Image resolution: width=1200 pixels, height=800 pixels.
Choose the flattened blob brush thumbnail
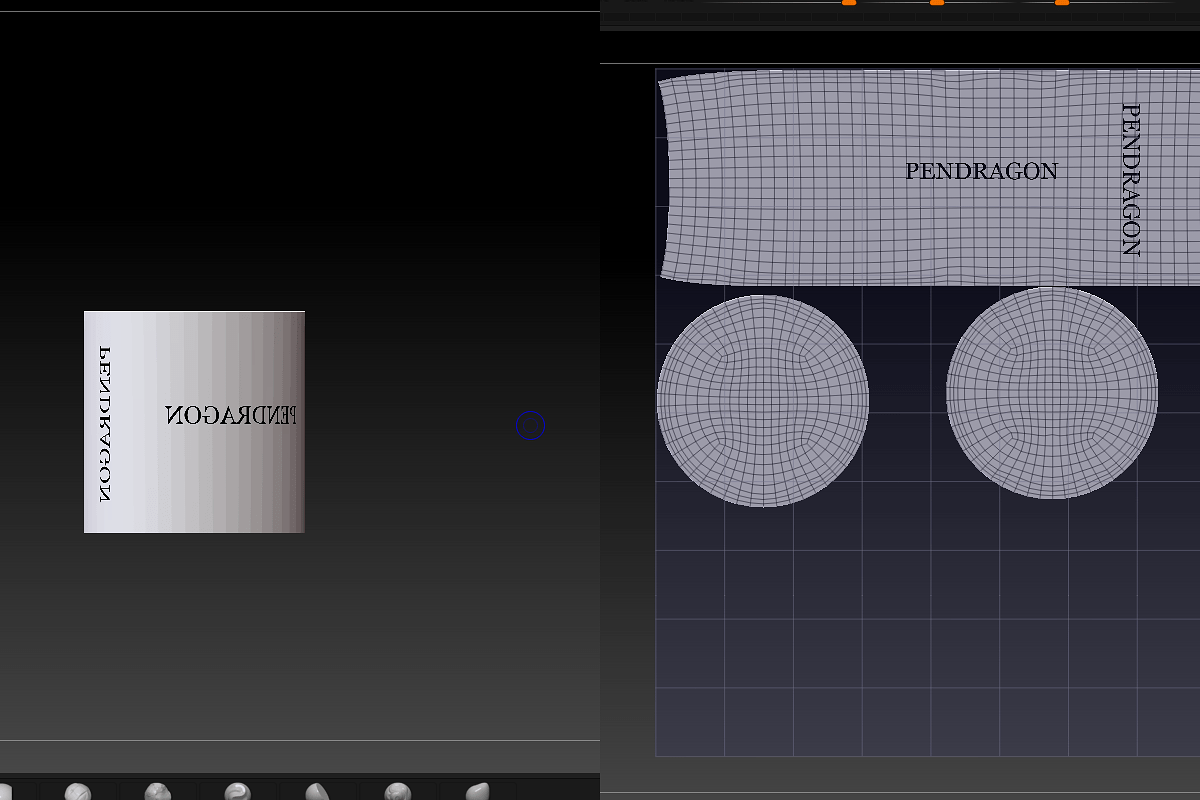click(x=478, y=791)
